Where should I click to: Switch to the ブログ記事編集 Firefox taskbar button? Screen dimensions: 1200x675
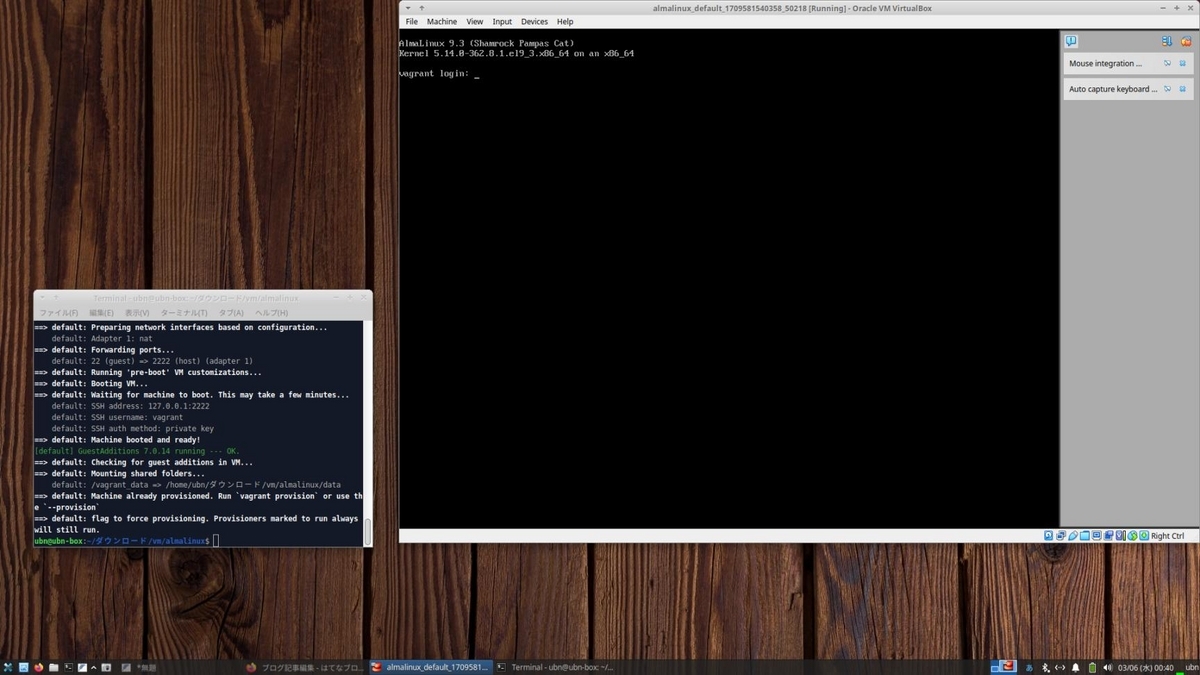pyautogui.click(x=305, y=667)
